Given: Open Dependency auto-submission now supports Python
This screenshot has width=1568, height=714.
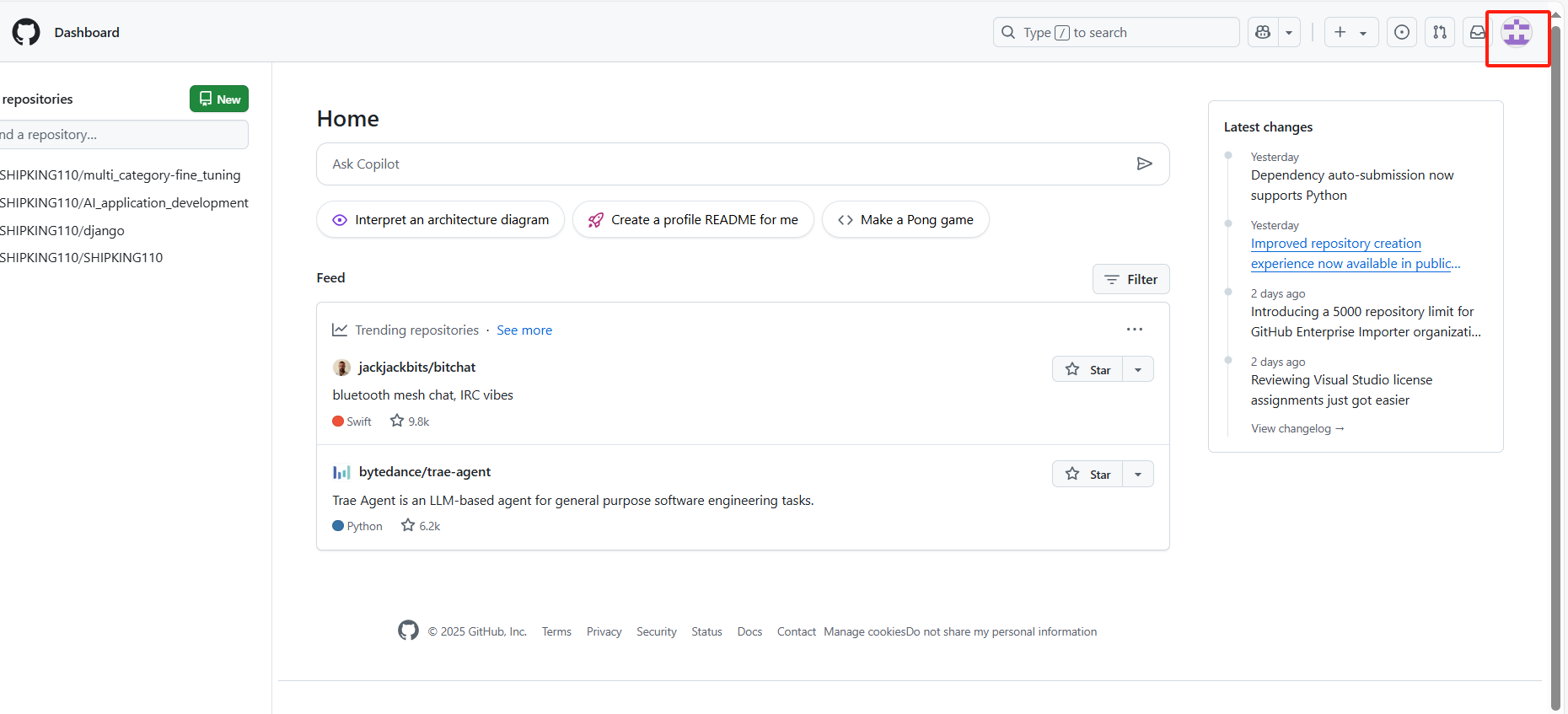Looking at the screenshot, I should [1352, 185].
